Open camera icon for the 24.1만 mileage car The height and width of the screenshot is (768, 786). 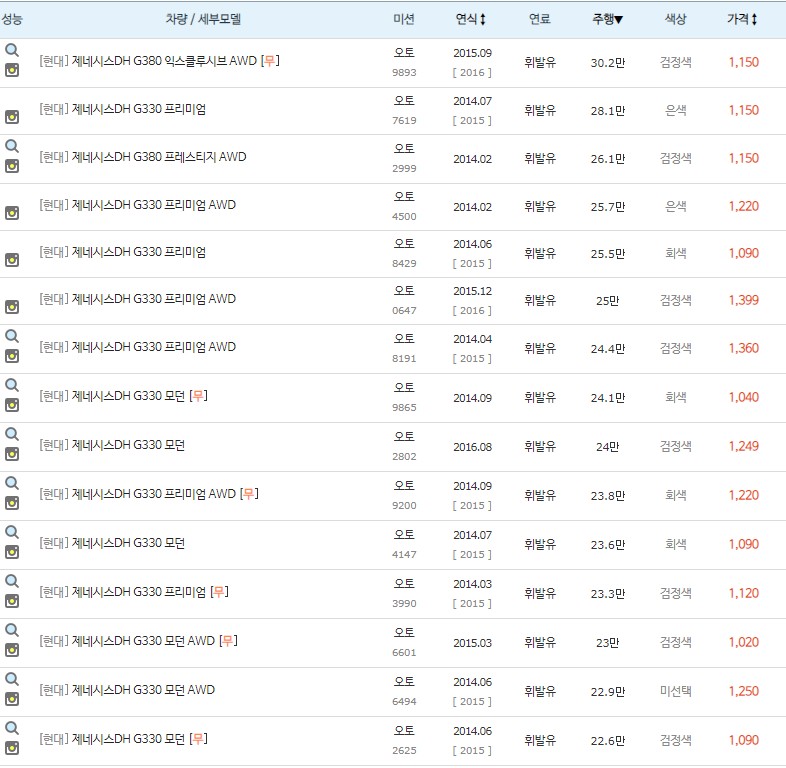pos(12,405)
